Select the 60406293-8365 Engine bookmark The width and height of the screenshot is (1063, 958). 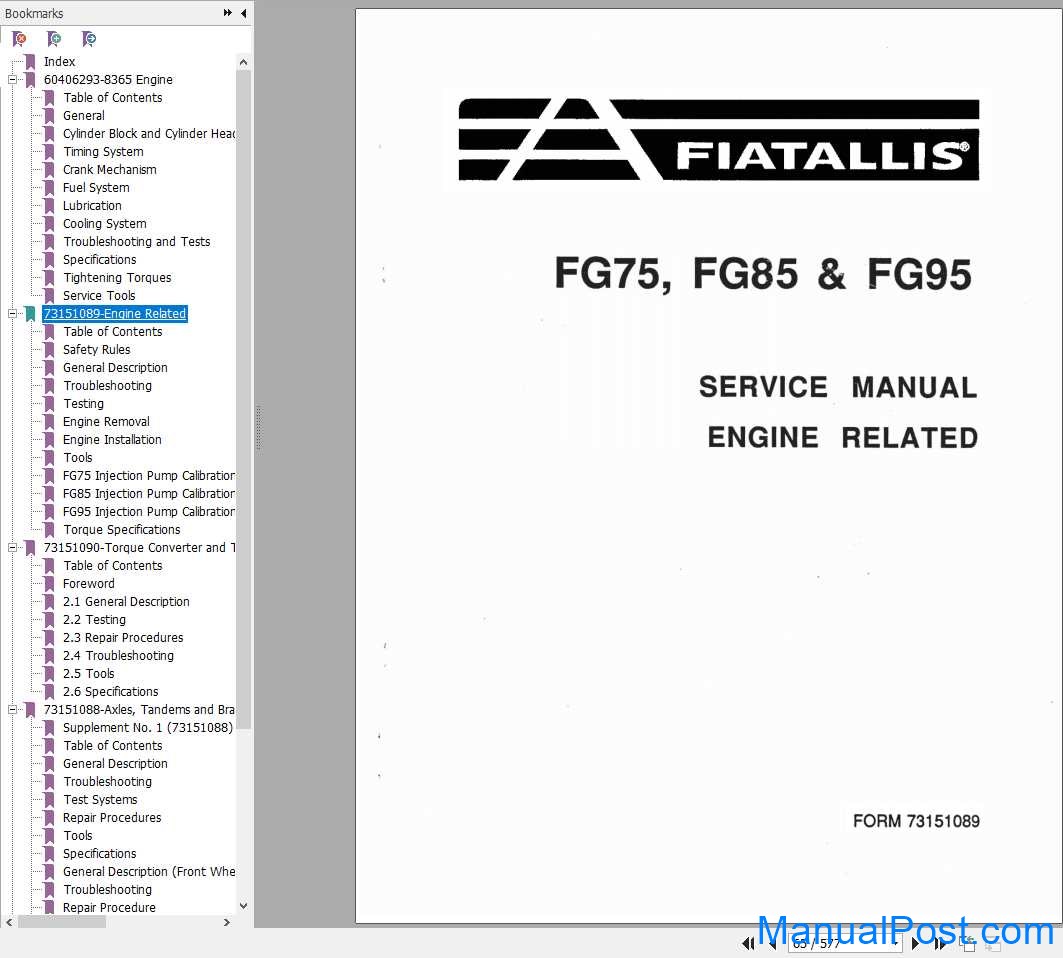click(x=108, y=79)
